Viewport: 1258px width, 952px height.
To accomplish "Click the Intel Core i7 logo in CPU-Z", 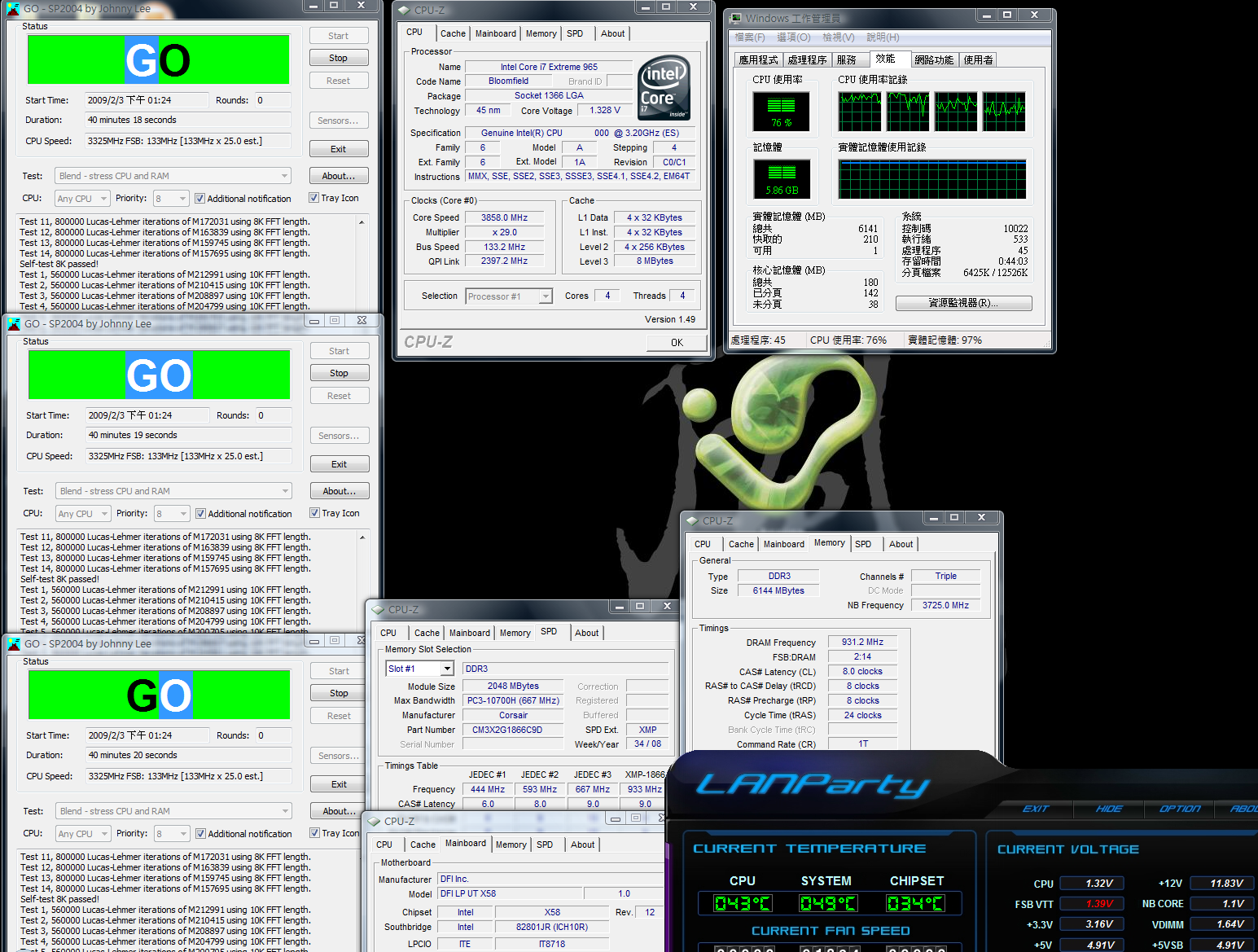I will pos(664,87).
